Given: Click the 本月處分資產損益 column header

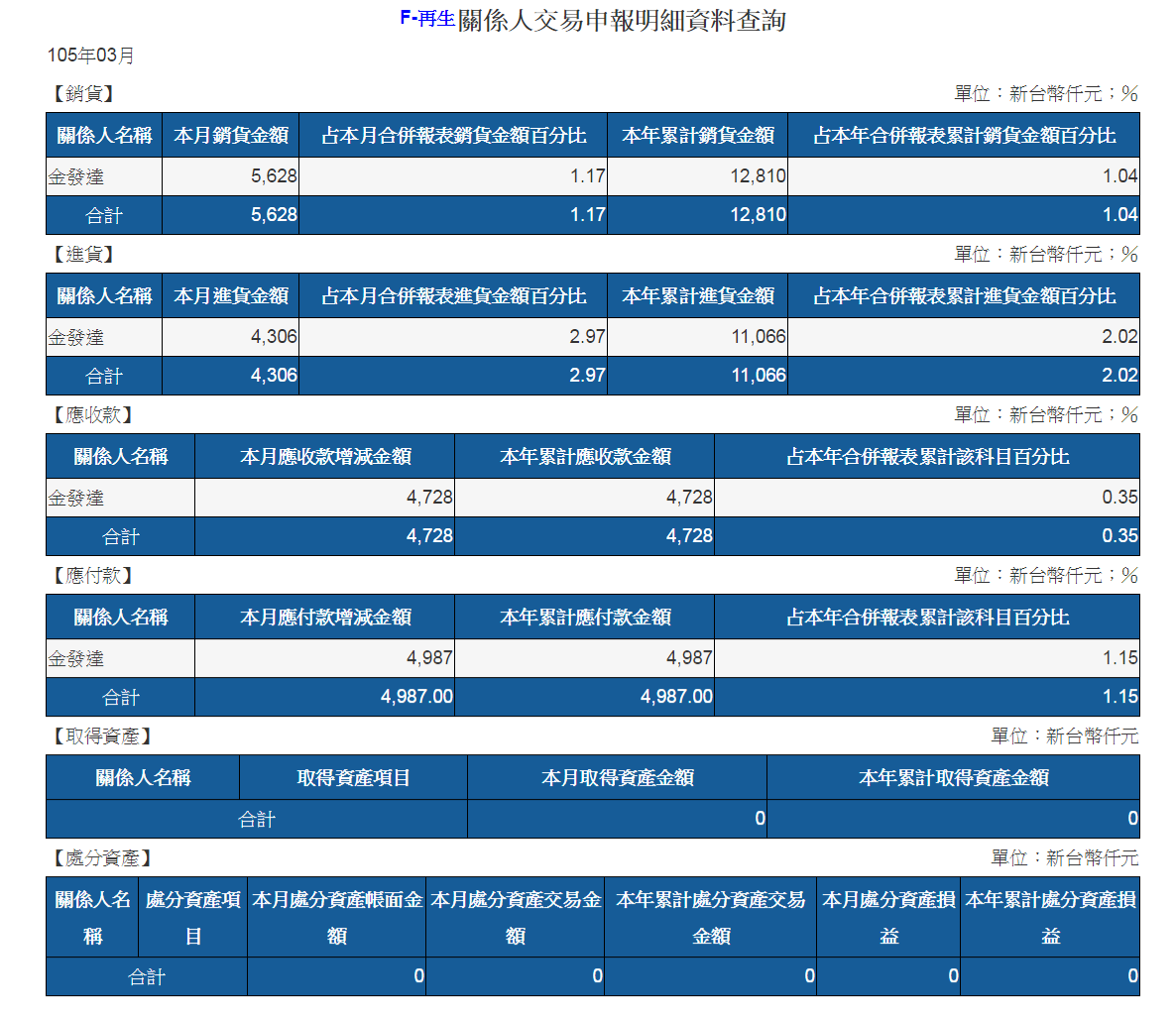Looking at the screenshot, I should pyautogui.click(x=888, y=917).
